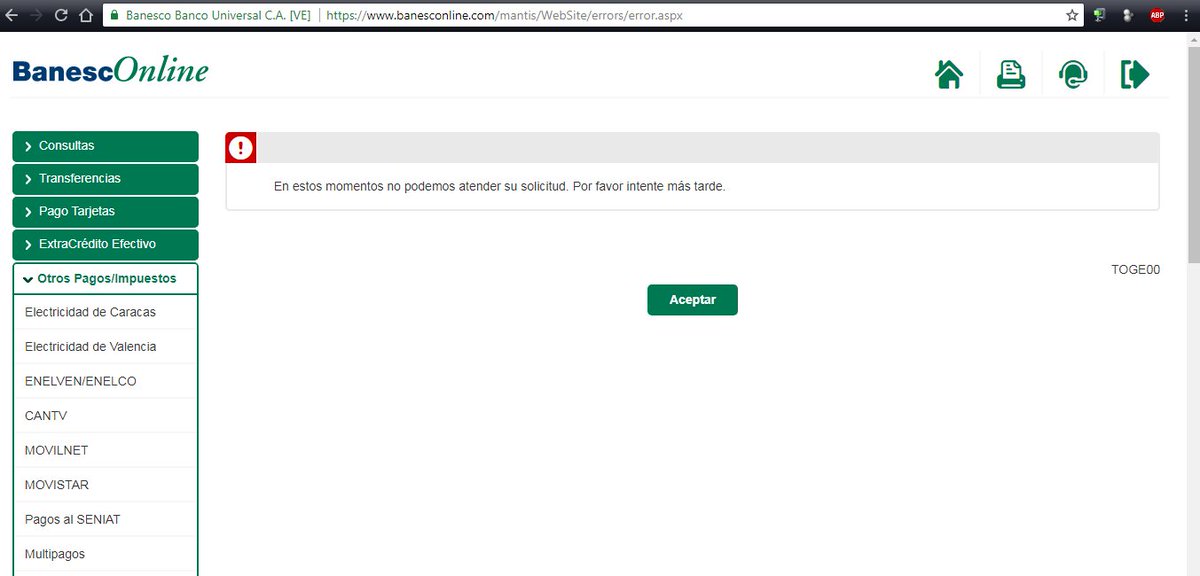
Task: Click the BanescOnline logo
Action: (110, 71)
